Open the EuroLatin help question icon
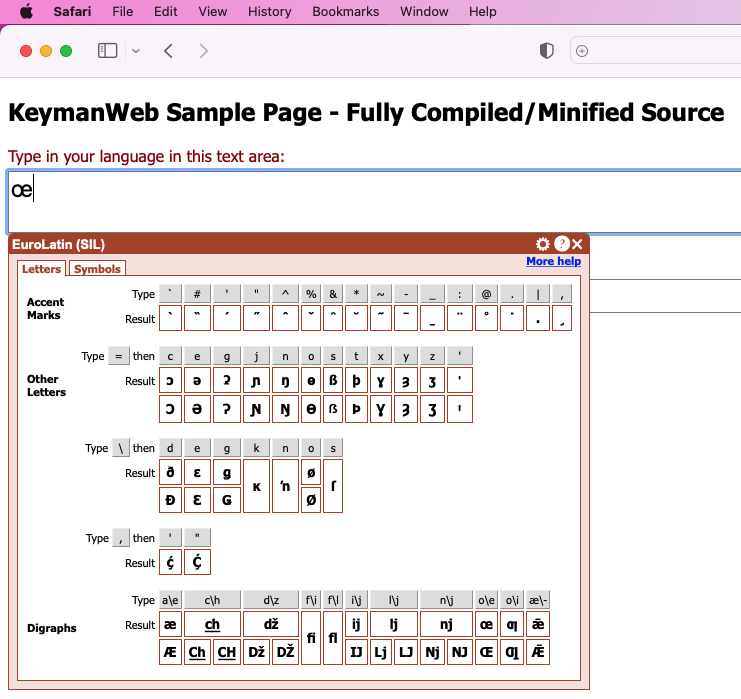 (x=561, y=244)
